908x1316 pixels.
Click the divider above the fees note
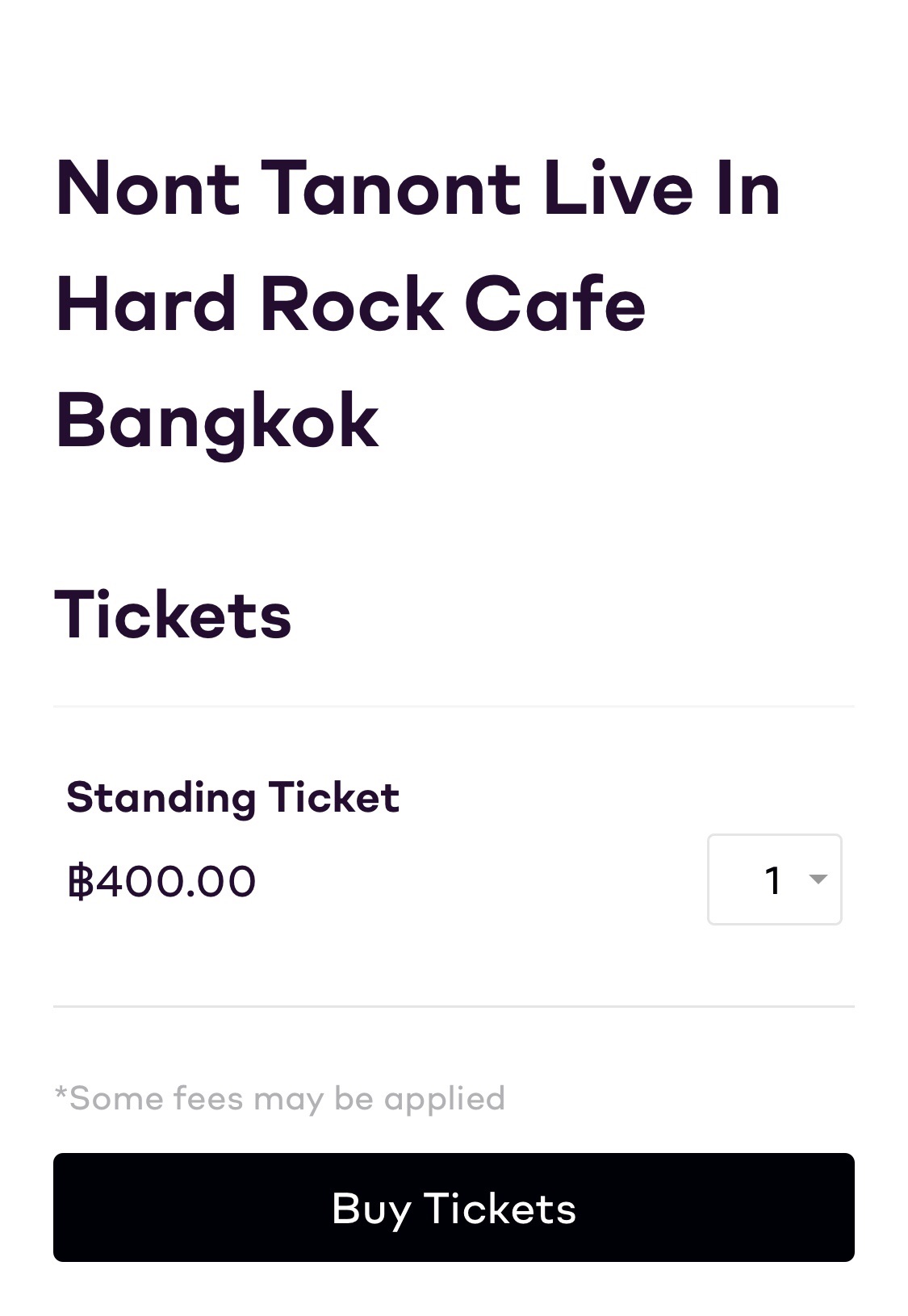(454, 1005)
